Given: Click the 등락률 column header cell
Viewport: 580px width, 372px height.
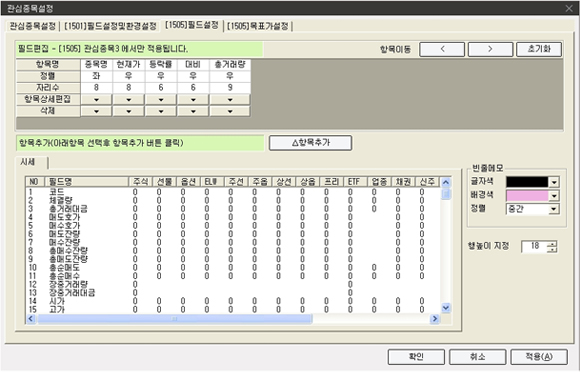Looking at the screenshot, I should pos(161,64).
